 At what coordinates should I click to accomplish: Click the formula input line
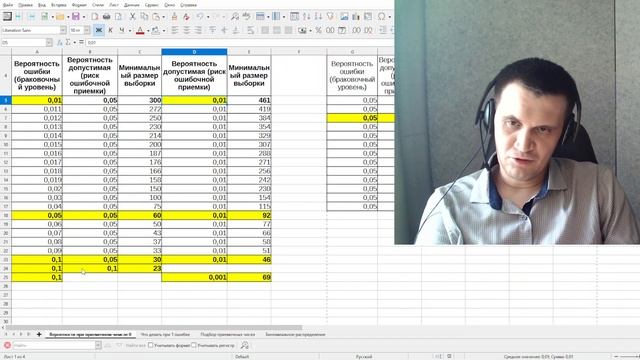(239, 42)
